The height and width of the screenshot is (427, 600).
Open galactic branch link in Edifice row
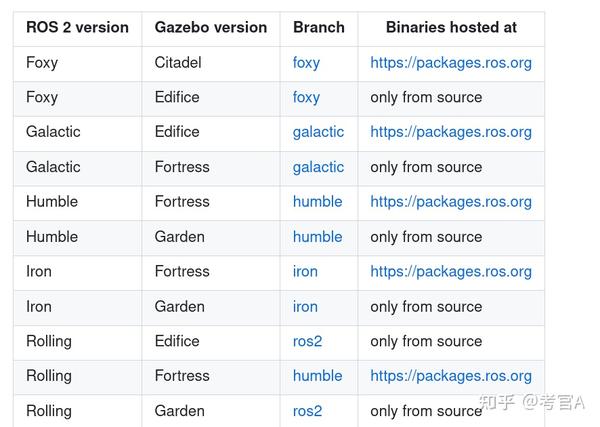318,132
